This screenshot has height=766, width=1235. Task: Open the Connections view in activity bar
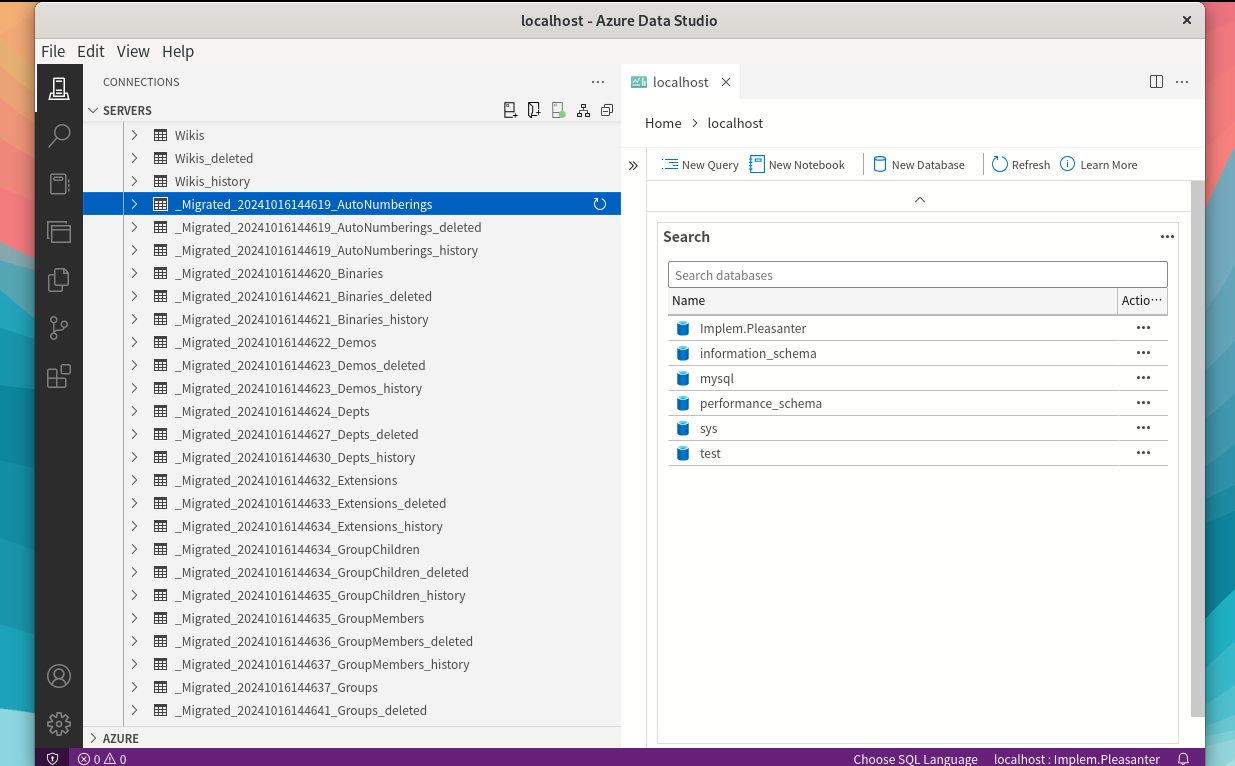59,89
